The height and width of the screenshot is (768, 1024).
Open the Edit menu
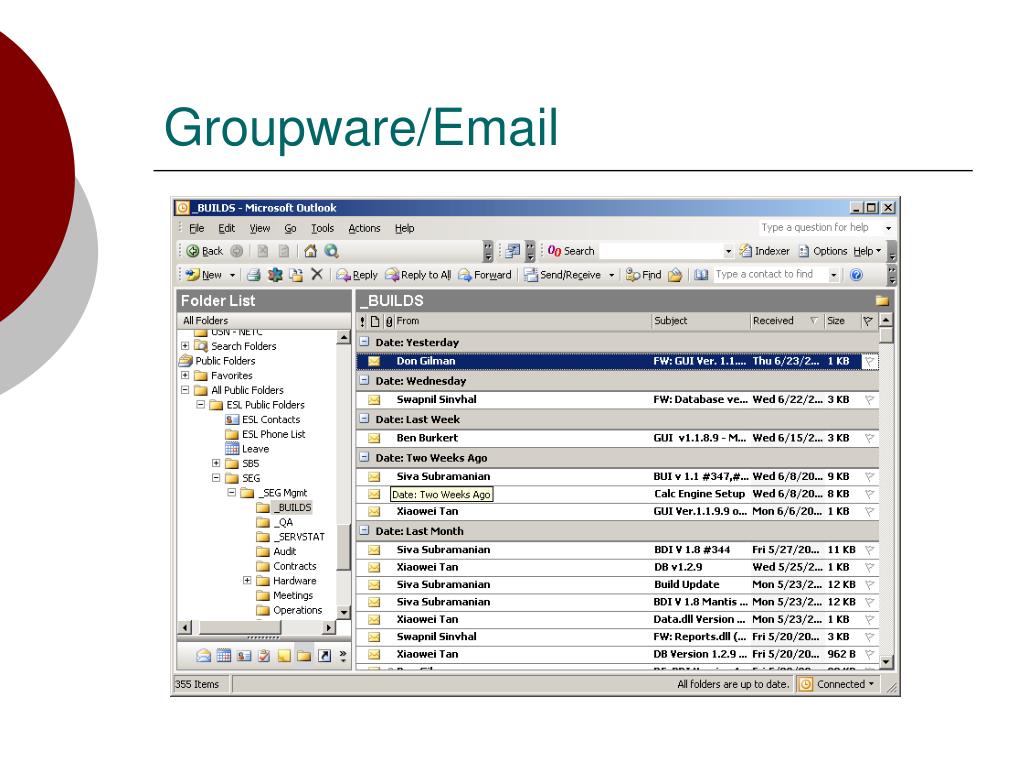point(227,228)
